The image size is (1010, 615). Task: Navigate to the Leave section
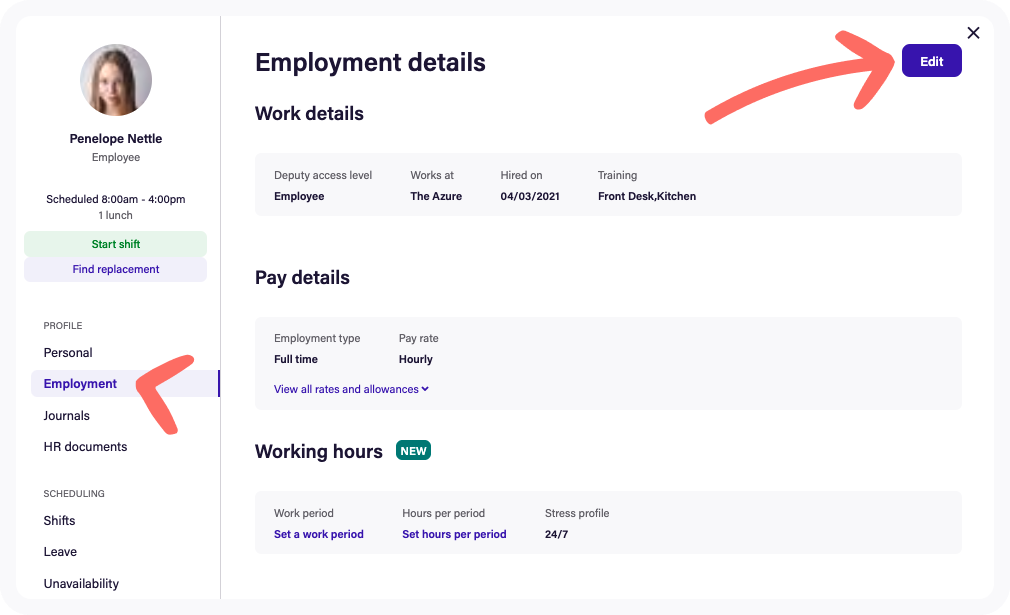60,552
